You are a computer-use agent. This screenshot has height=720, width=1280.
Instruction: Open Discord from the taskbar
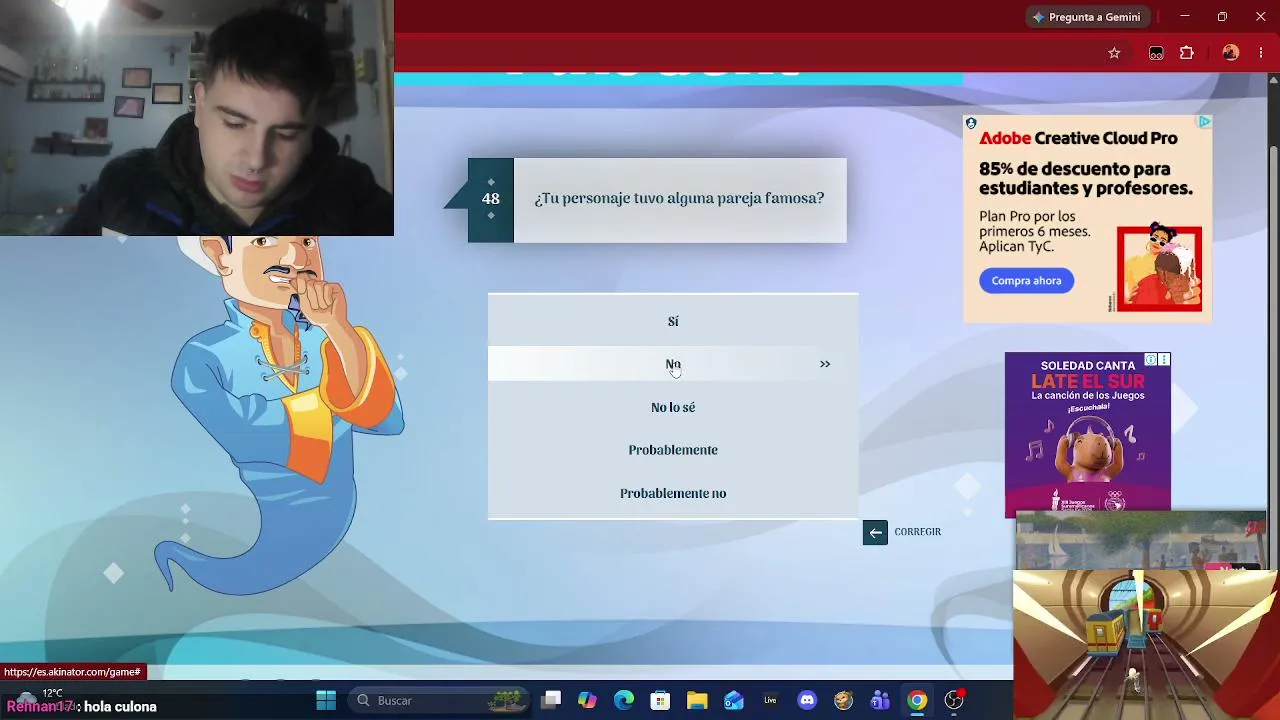(x=807, y=700)
